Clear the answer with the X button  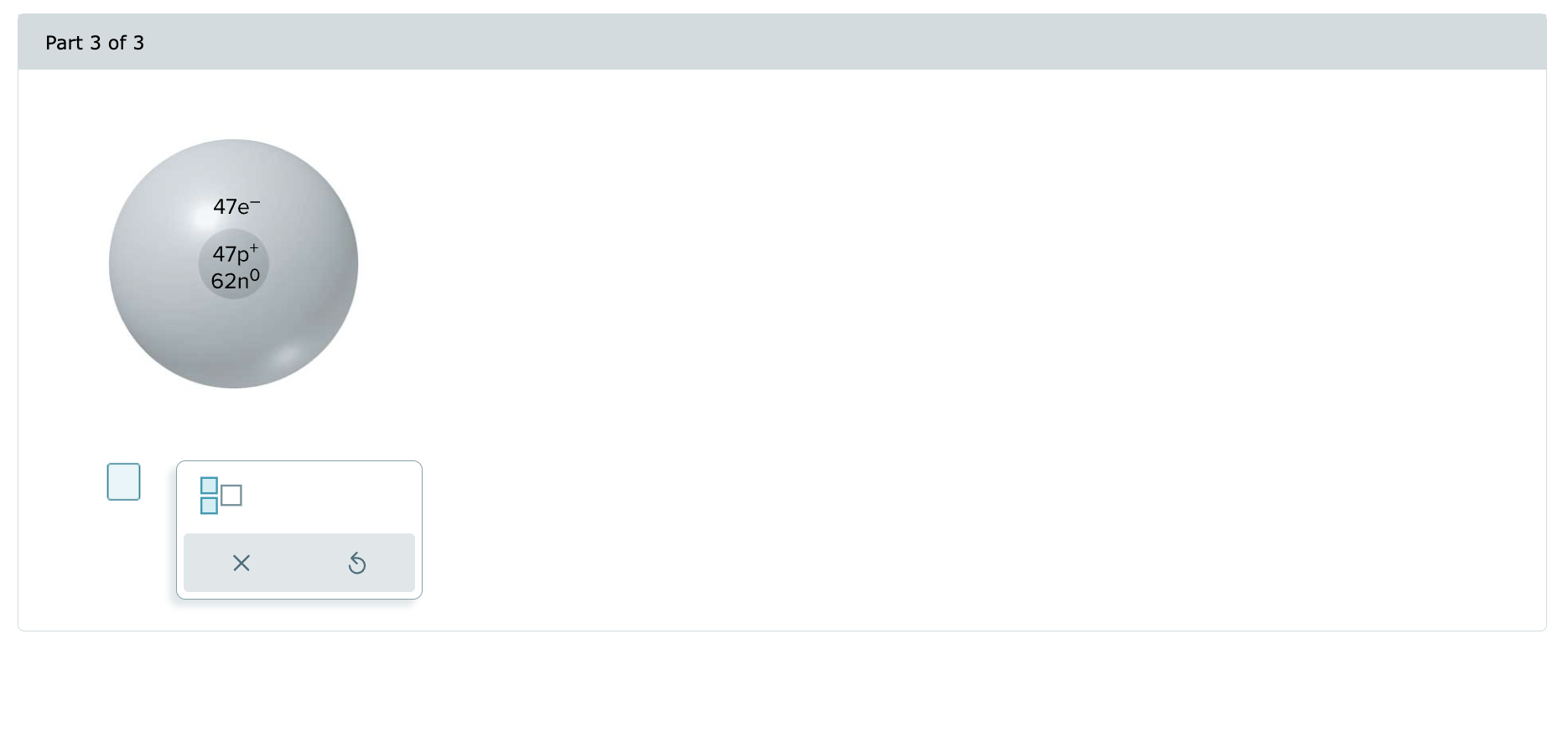pyautogui.click(x=241, y=563)
